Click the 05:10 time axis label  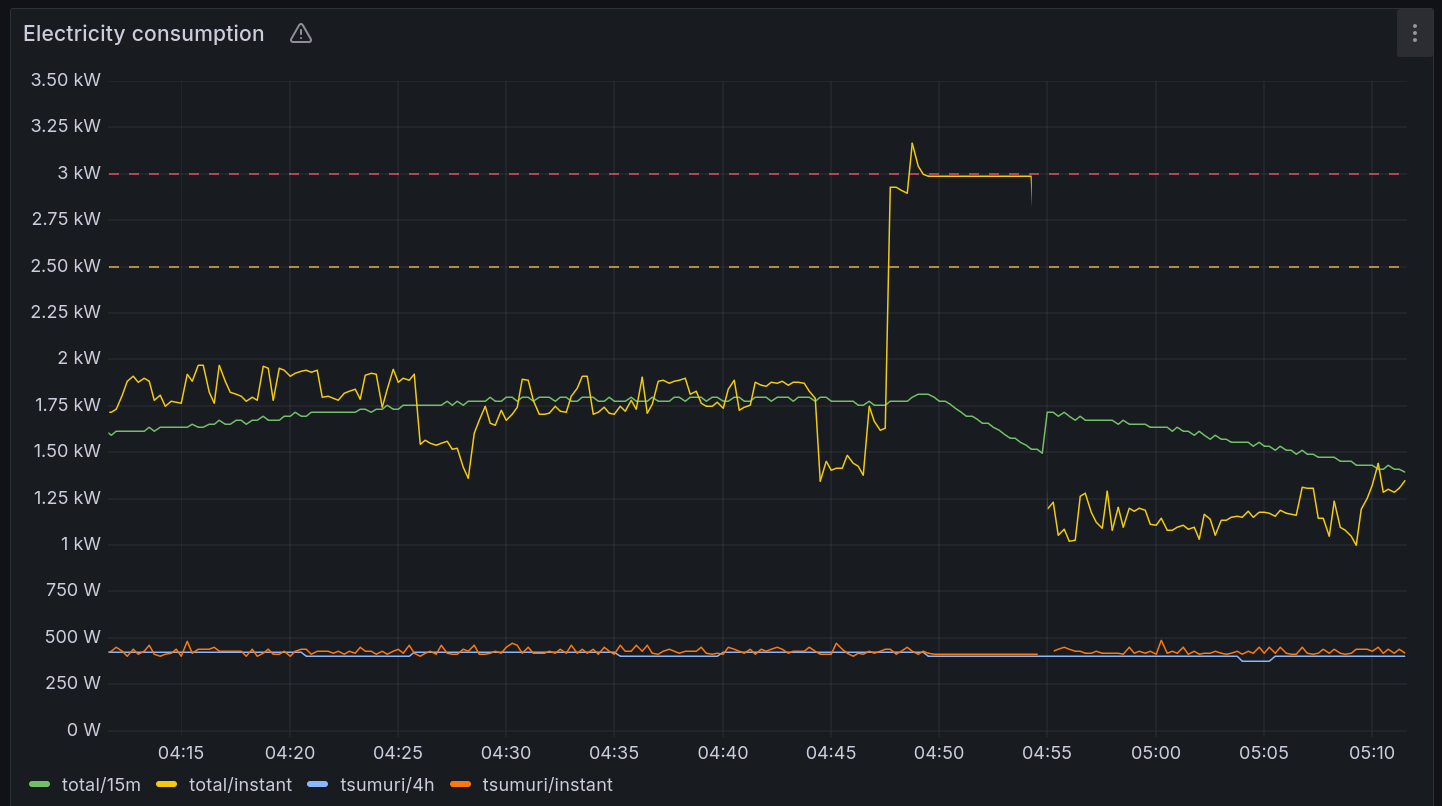[1372, 753]
